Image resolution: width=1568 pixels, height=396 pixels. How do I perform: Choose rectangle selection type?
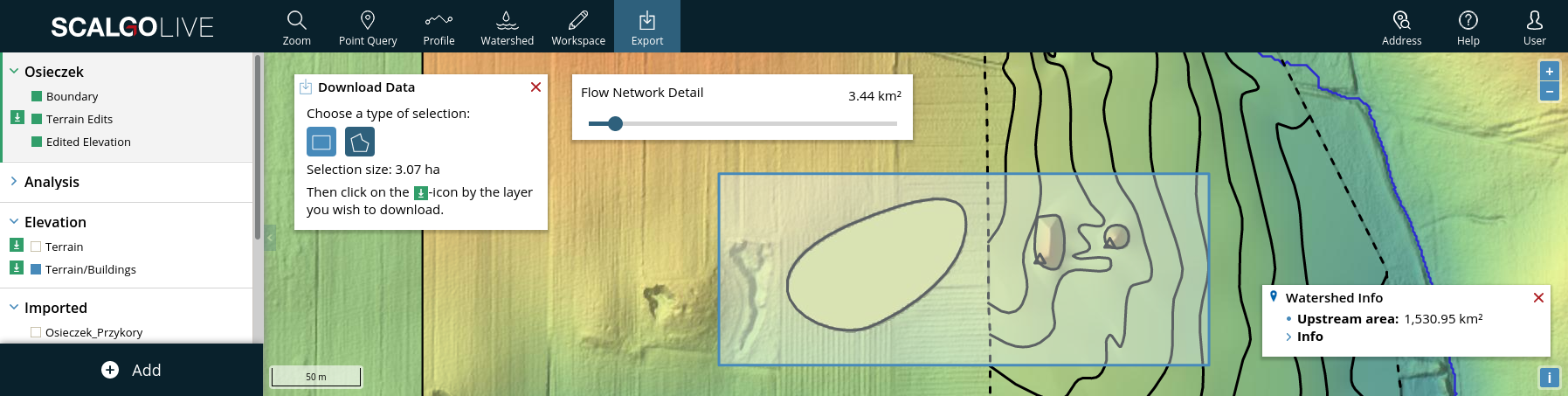tap(321, 142)
